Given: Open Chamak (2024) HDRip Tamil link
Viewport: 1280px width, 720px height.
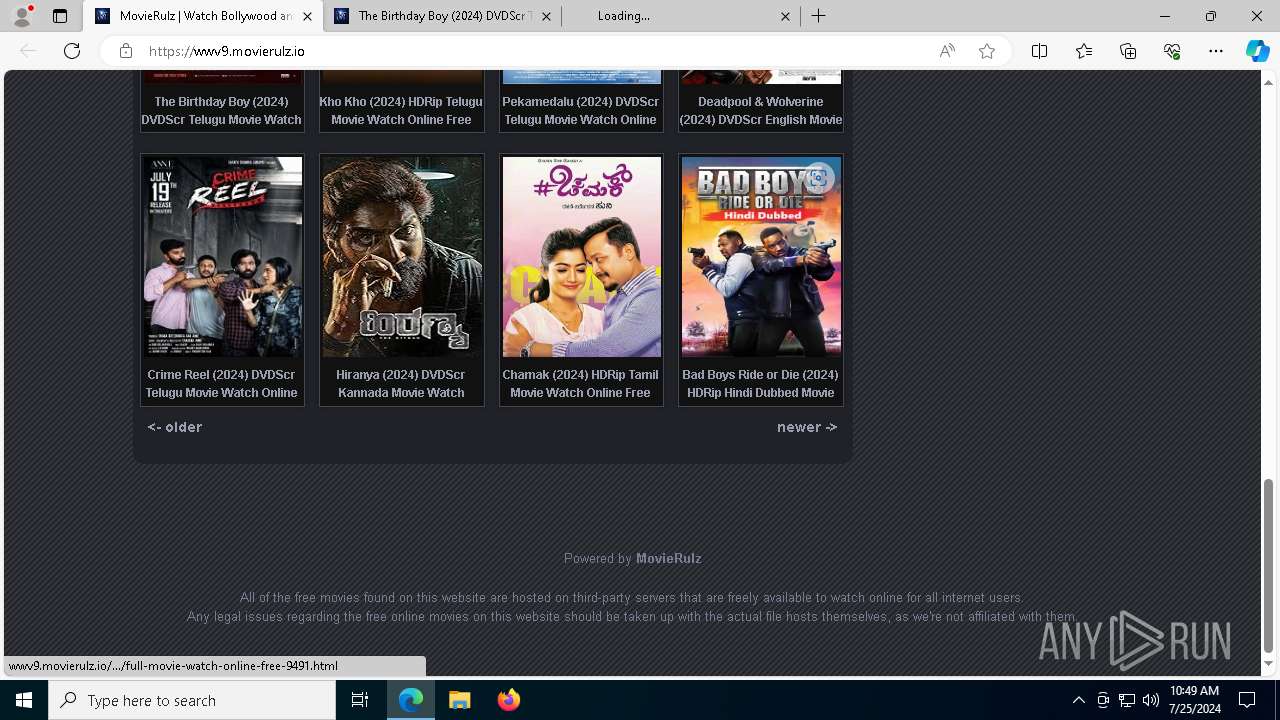Looking at the screenshot, I should coord(581,384).
